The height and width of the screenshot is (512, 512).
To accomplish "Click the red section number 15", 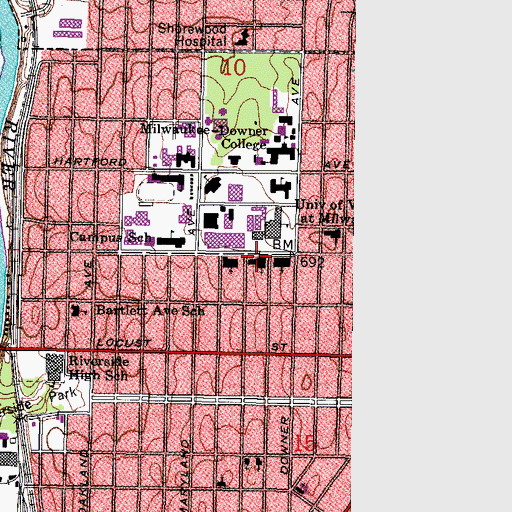I will (304, 443).
